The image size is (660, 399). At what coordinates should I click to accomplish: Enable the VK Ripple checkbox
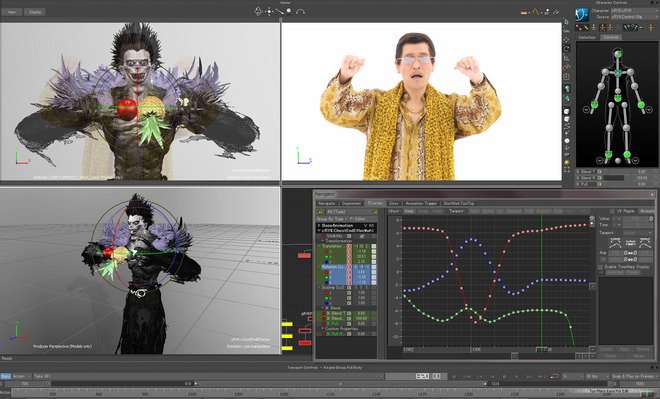[612, 211]
